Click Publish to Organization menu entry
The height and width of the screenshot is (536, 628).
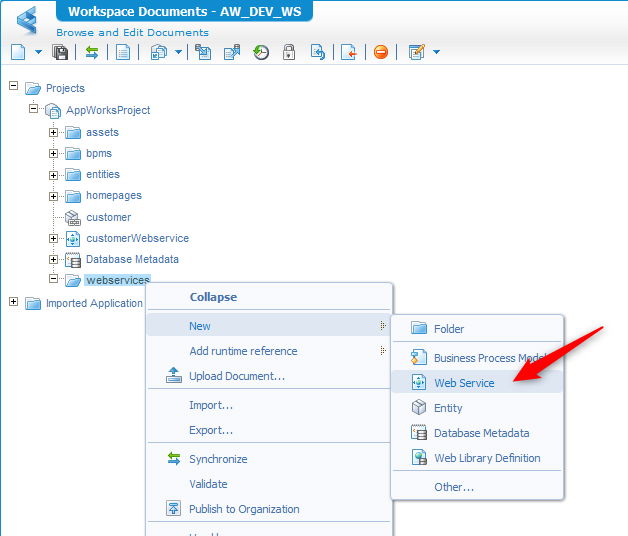244,509
